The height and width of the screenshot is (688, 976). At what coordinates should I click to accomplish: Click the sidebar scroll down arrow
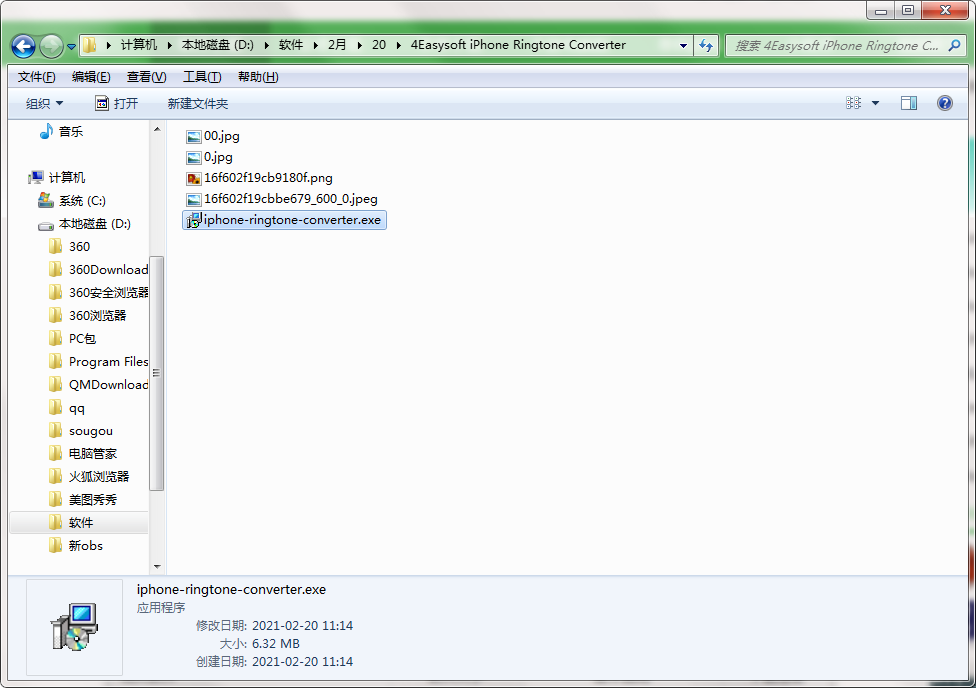click(157, 567)
